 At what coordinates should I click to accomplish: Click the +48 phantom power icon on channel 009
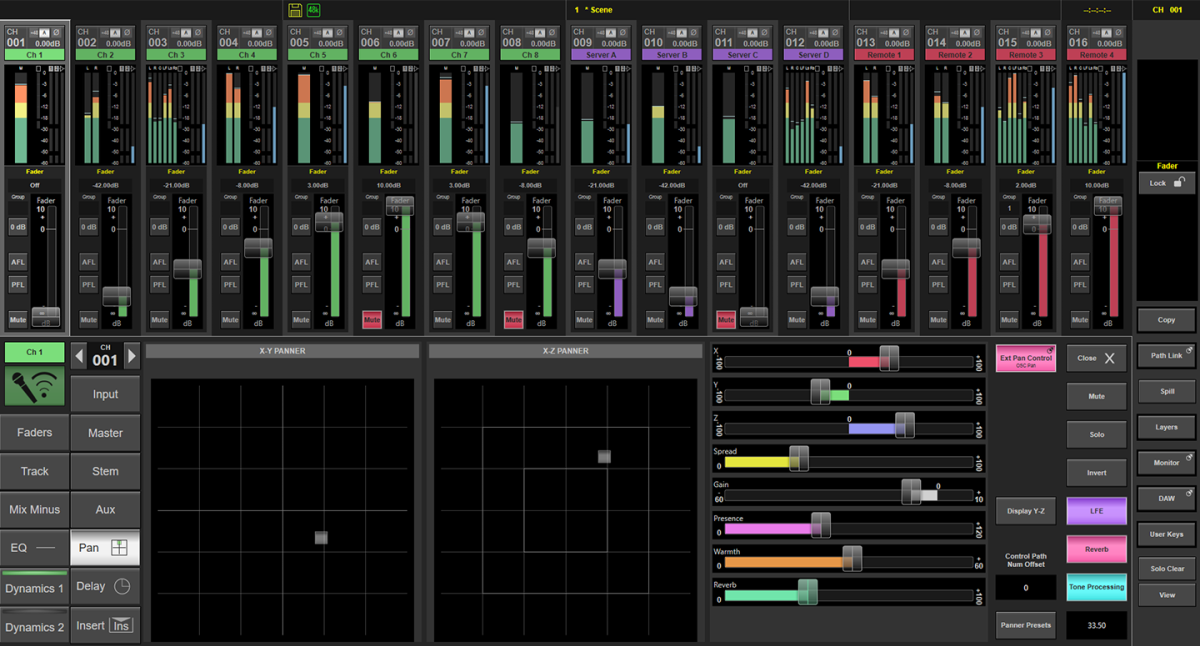tap(599, 32)
